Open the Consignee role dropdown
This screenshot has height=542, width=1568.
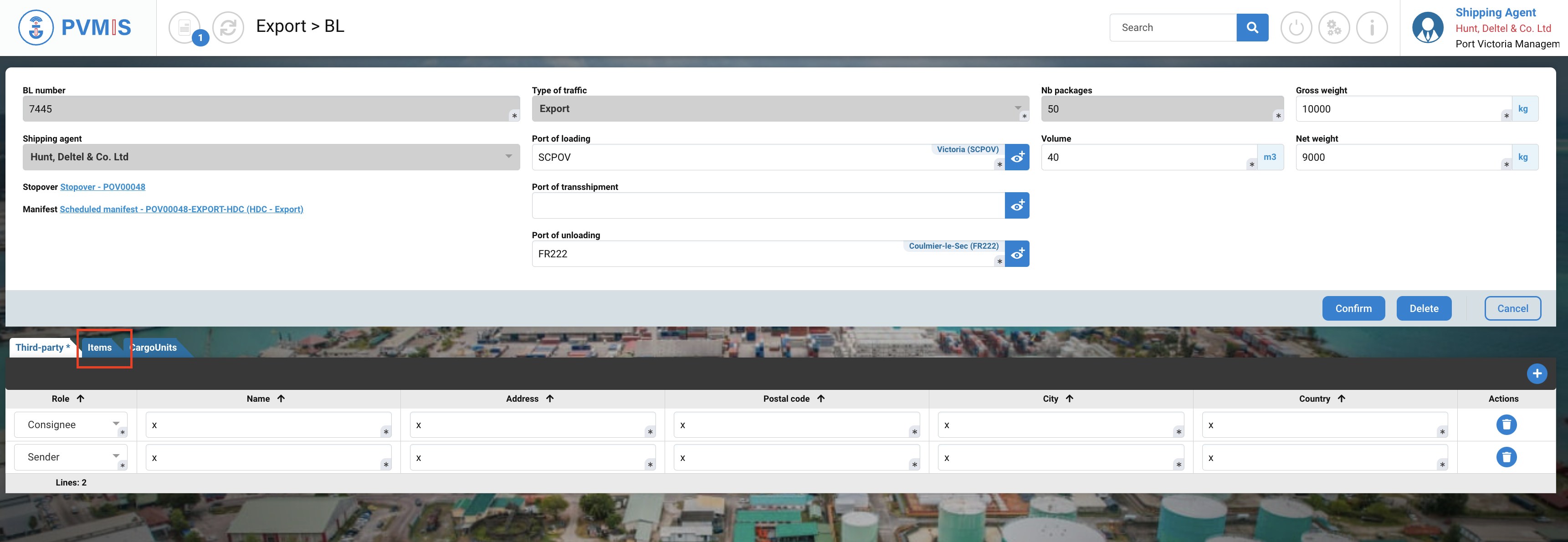[70, 424]
